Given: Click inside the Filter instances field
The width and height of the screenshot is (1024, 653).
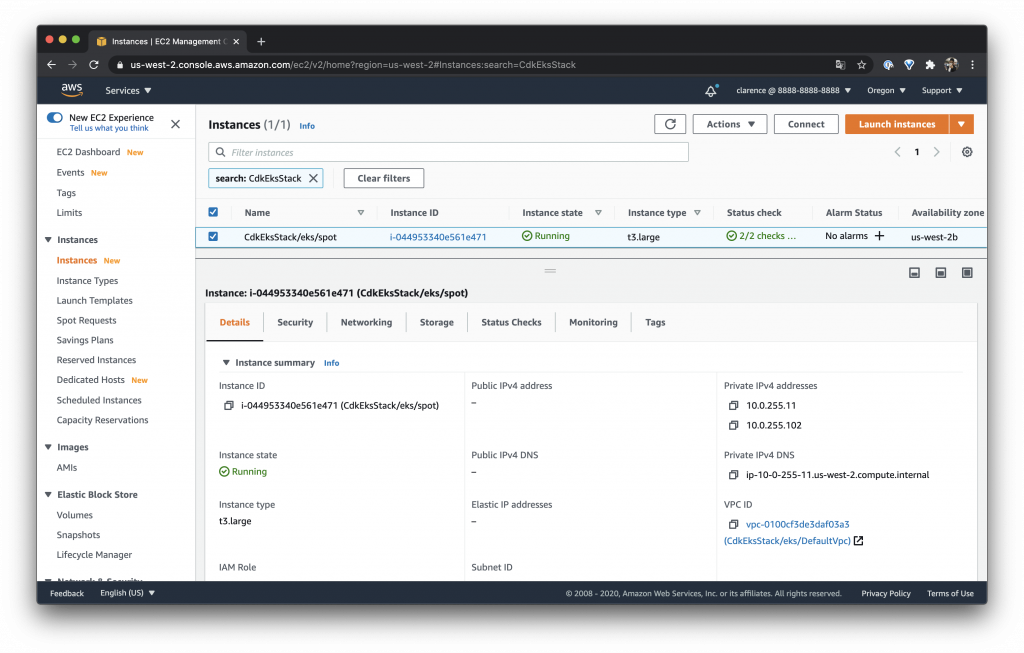Looking at the screenshot, I should click(448, 152).
